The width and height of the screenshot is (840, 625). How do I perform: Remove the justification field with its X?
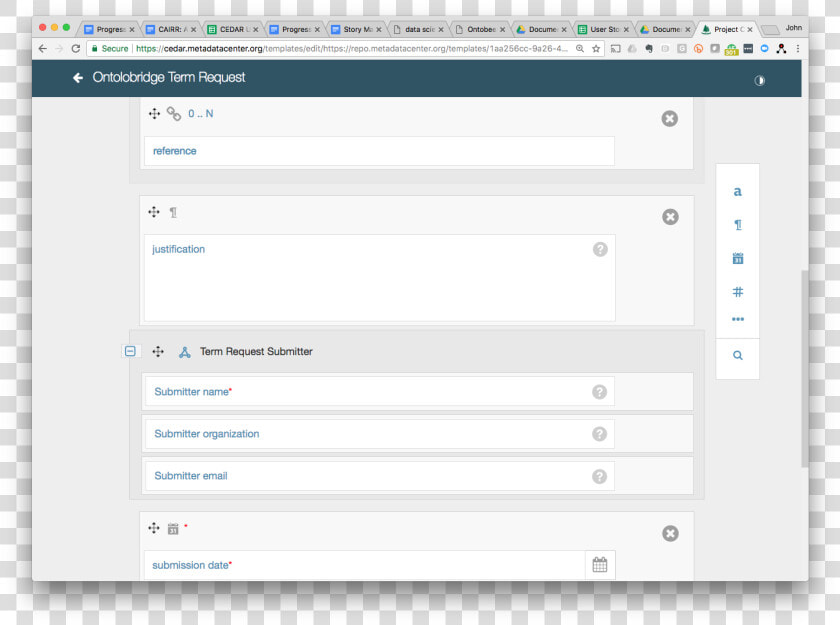pos(670,217)
